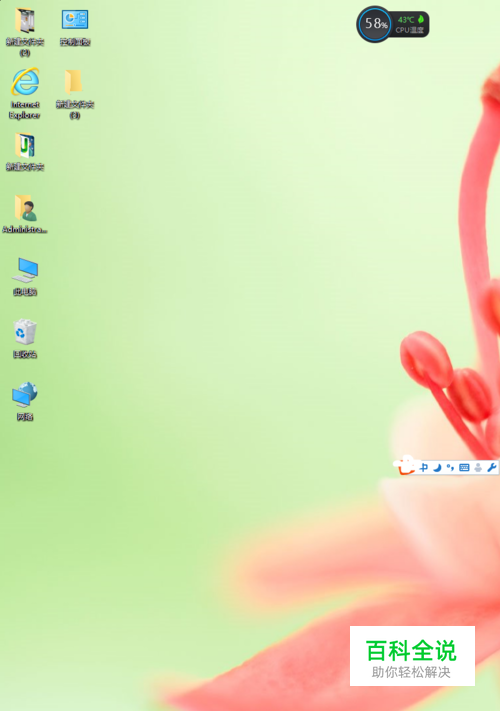This screenshot has width=500, height=711.
Task: Select the 新建文件夹 (3) empty folder
Action: (x=75, y=94)
